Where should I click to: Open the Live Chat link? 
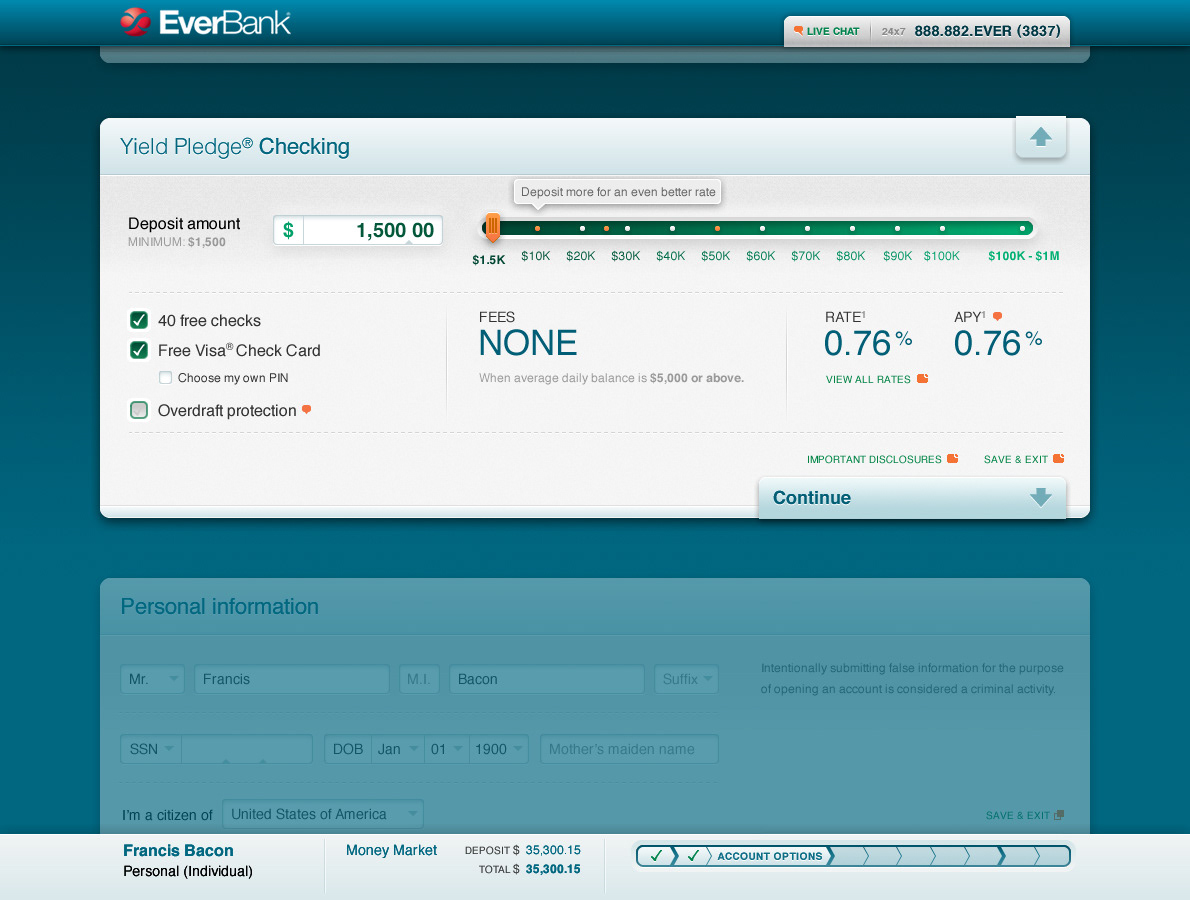[x=833, y=31]
